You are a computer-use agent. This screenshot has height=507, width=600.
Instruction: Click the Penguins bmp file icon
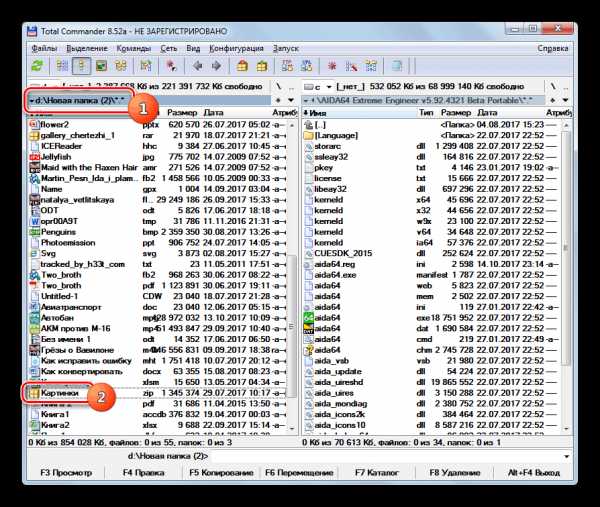(x=34, y=232)
